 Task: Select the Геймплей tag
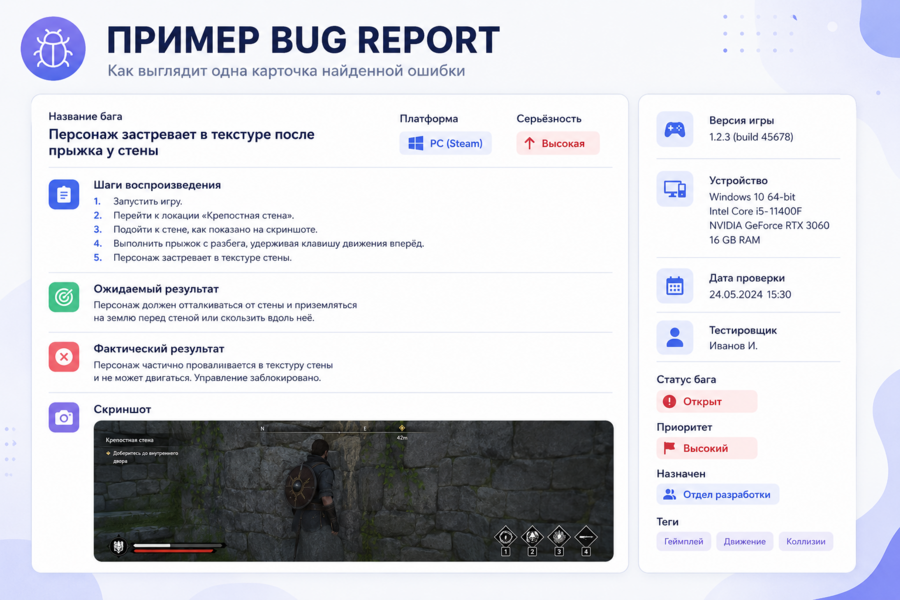(x=684, y=541)
